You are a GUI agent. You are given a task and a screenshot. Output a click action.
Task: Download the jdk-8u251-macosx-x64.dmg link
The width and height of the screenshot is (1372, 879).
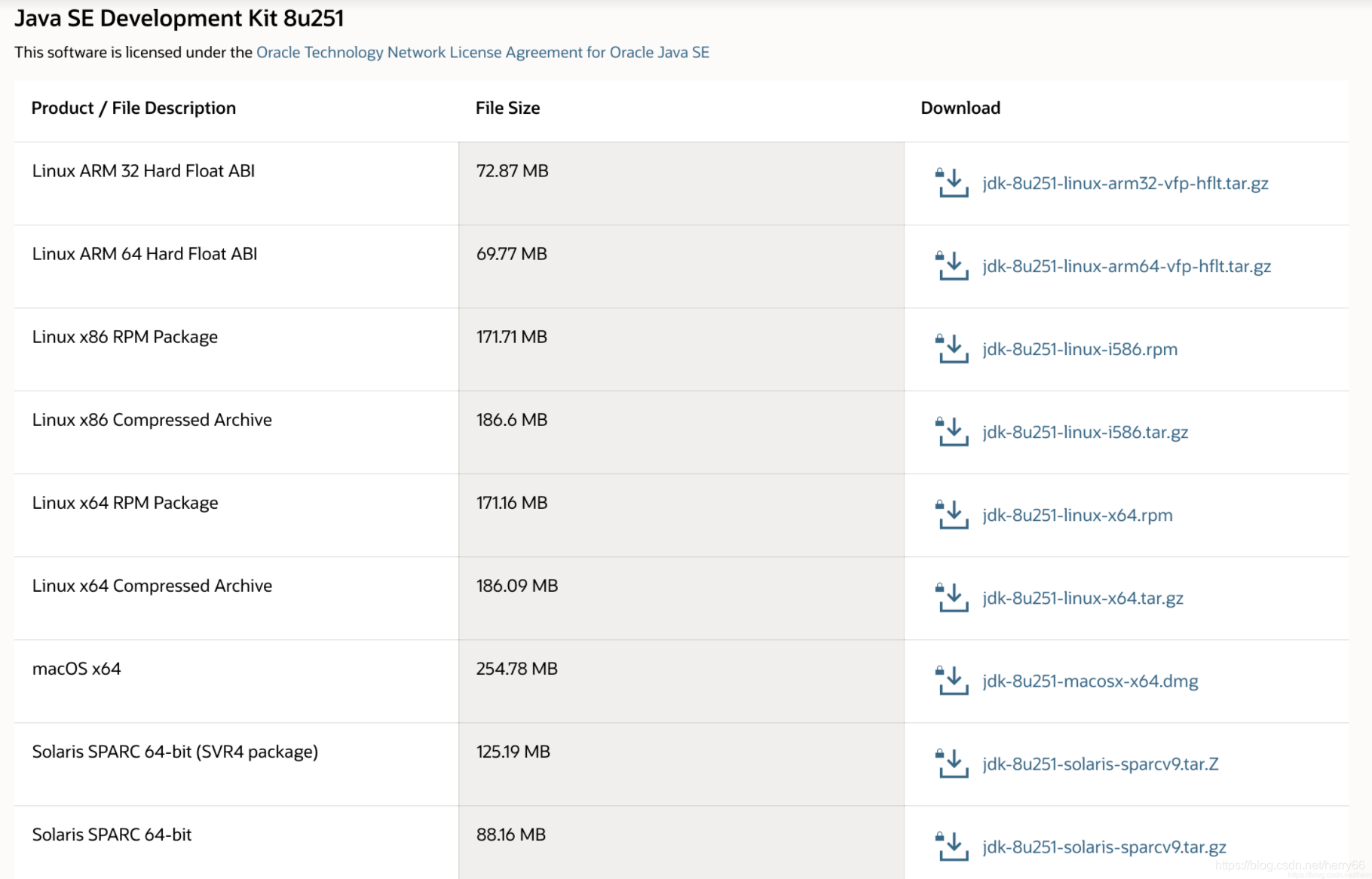point(1090,681)
